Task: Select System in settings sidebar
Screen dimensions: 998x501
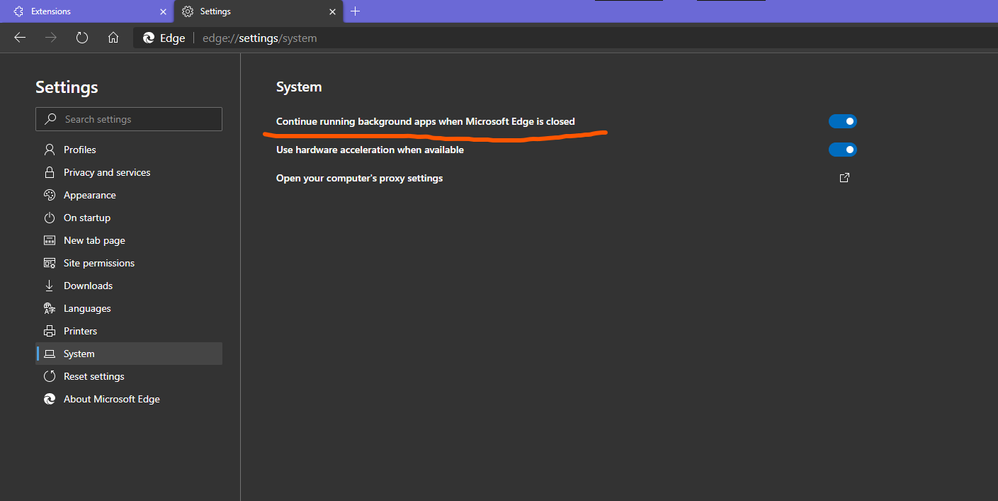Action: pyautogui.click(x=129, y=353)
